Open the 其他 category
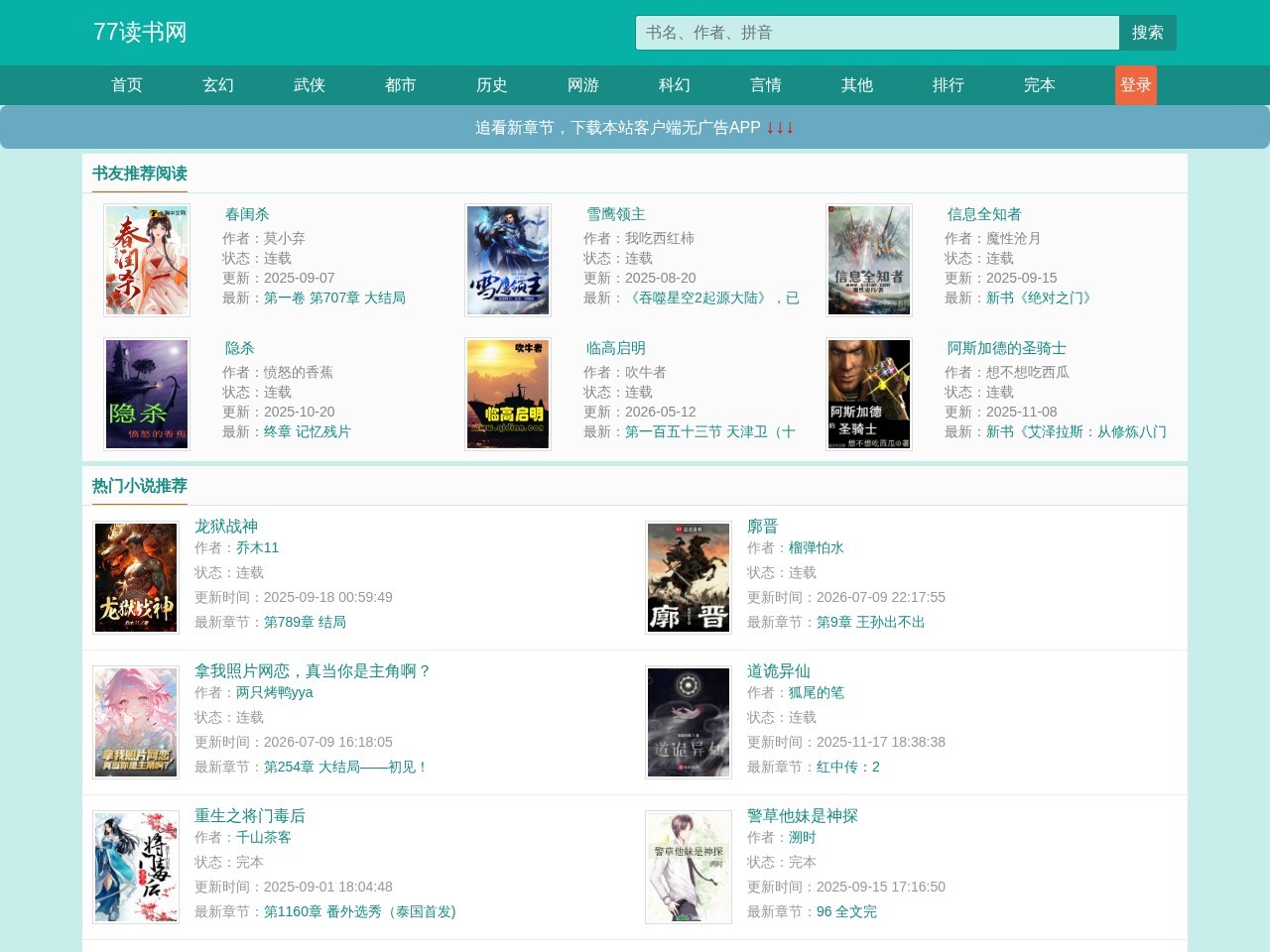The width and height of the screenshot is (1270, 952). tap(857, 85)
